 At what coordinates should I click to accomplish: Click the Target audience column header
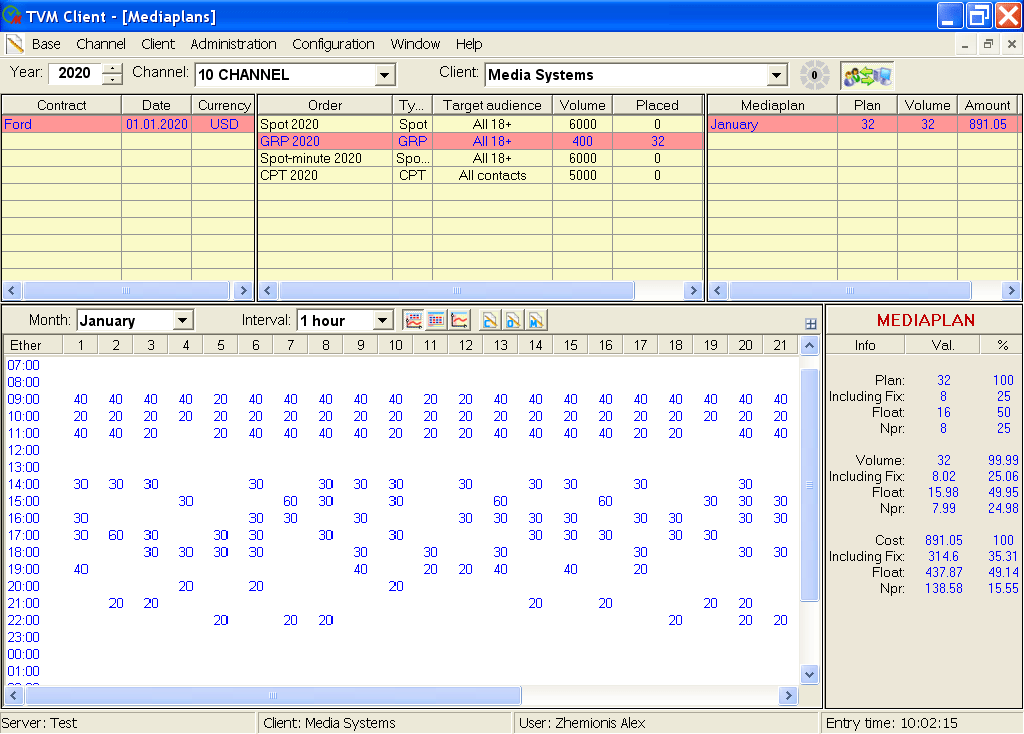[x=492, y=105]
